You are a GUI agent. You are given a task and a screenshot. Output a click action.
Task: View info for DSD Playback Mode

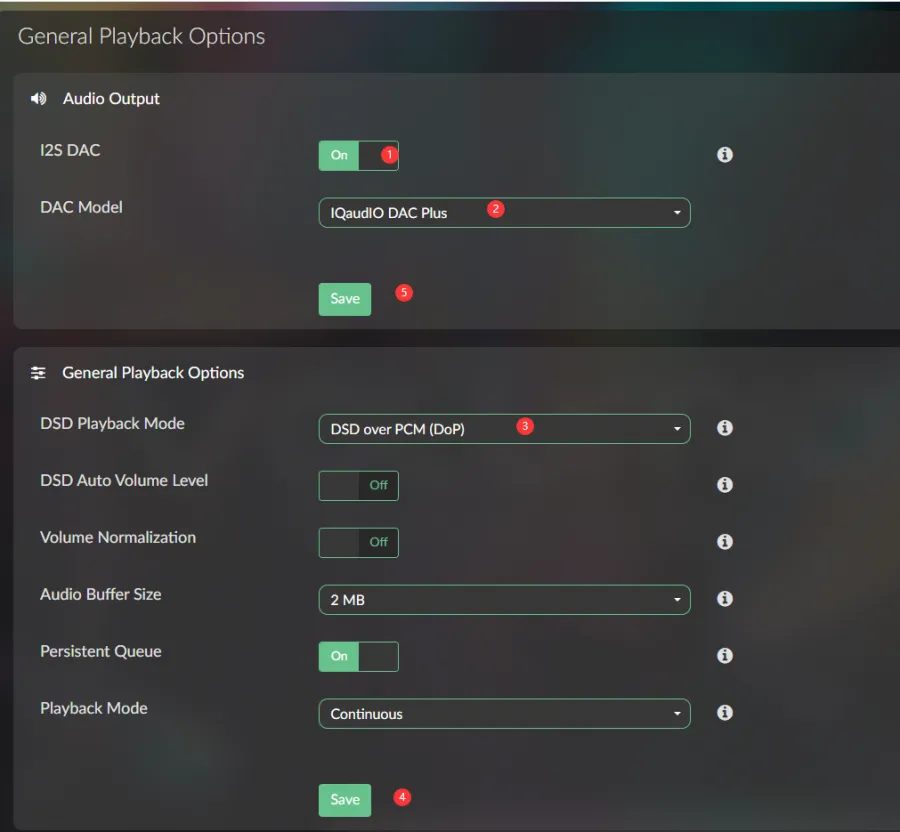(x=724, y=427)
